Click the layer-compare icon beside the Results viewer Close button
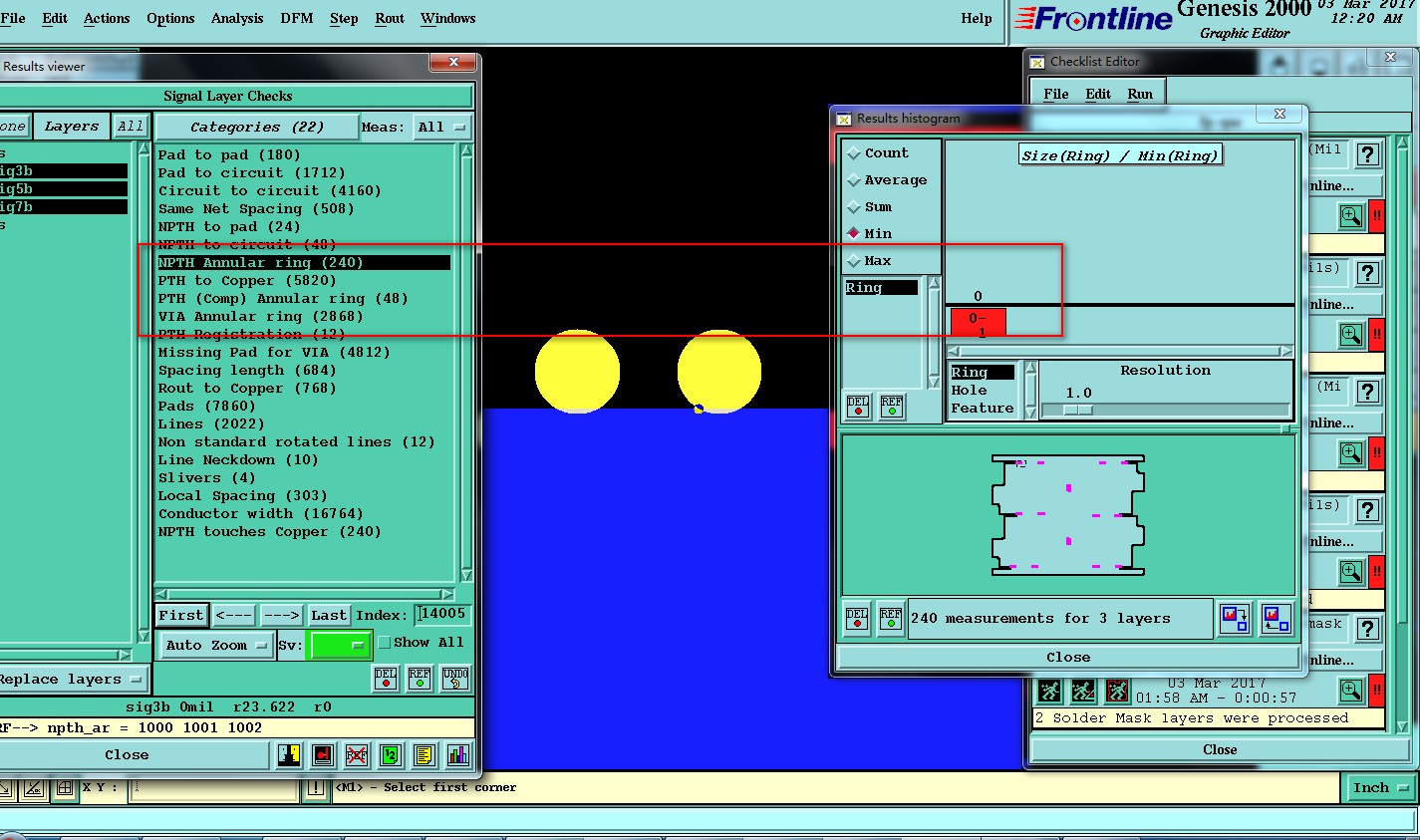The height and width of the screenshot is (840, 1420). (289, 755)
